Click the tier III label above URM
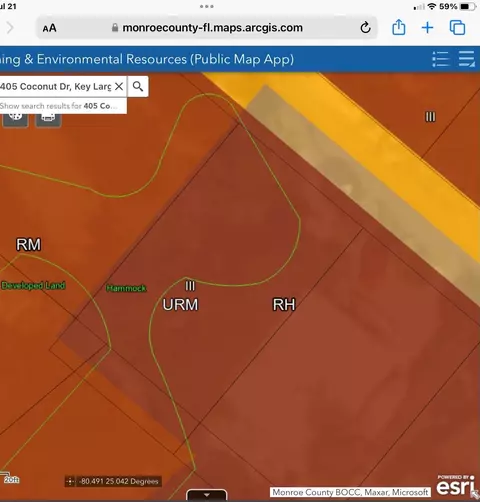480x502 pixels. pos(190,286)
